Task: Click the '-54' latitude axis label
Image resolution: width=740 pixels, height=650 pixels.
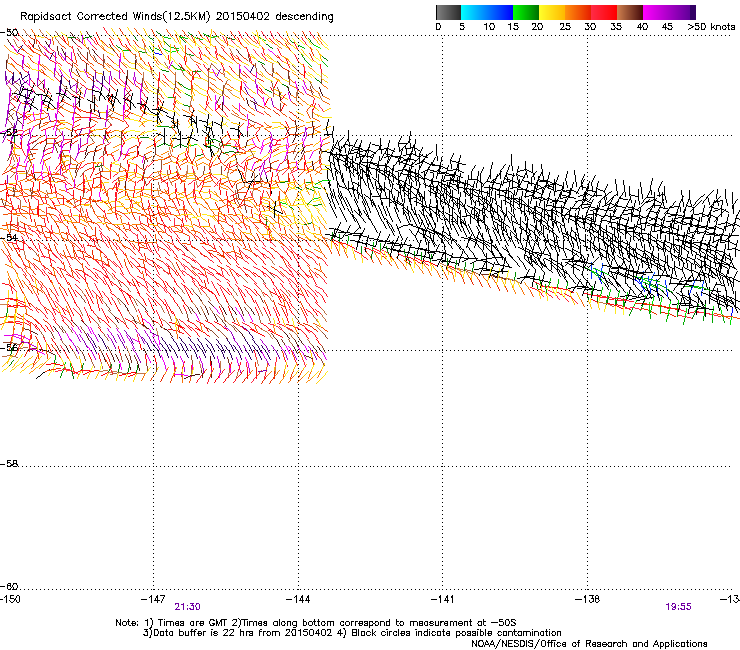Action: pos(9,237)
